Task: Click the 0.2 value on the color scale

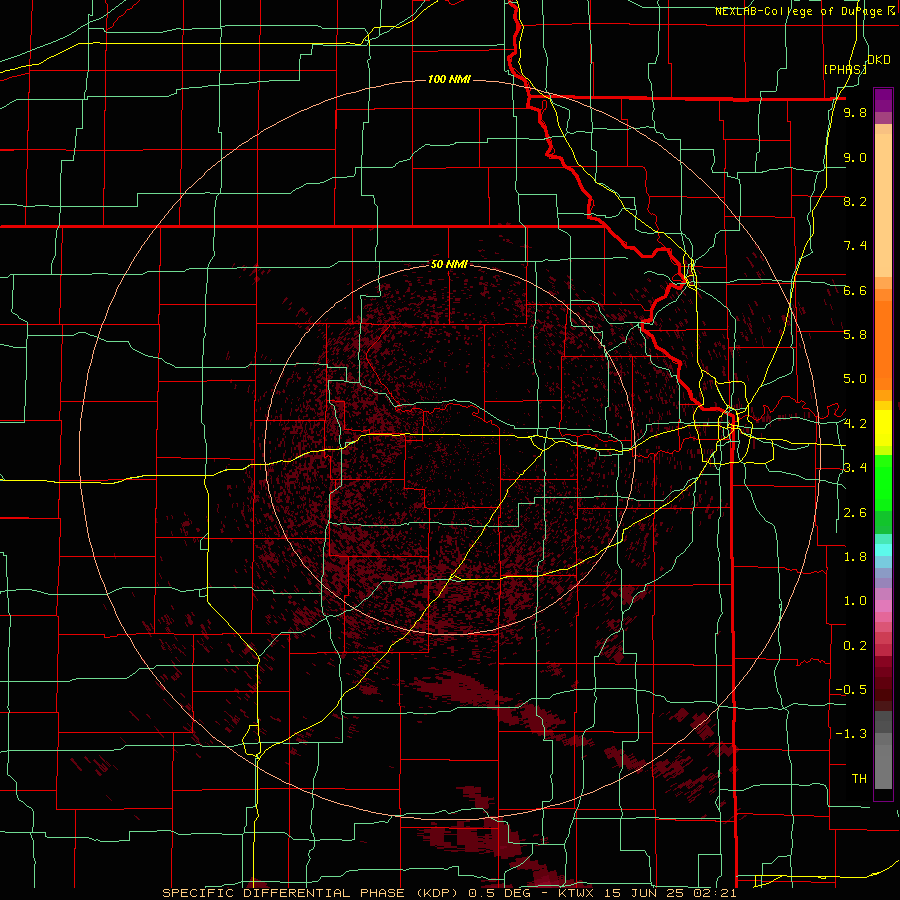Action: 855,646
